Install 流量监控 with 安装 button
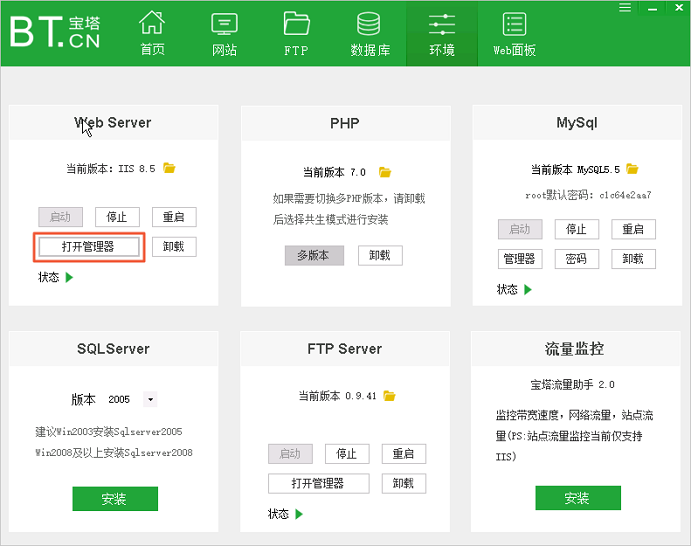 click(x=578, y=498)
